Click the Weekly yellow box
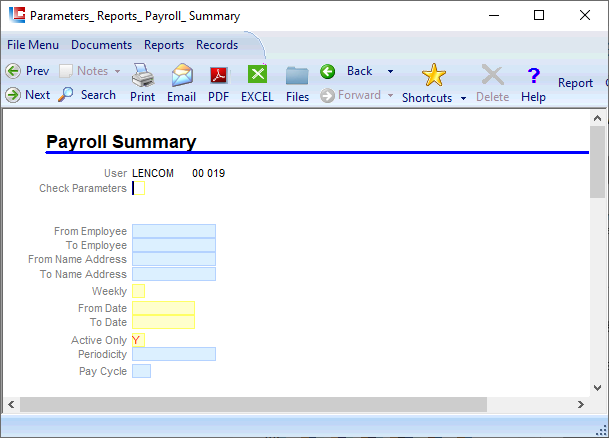Screen dimensions: 609x438 click(x=139, y=291)
